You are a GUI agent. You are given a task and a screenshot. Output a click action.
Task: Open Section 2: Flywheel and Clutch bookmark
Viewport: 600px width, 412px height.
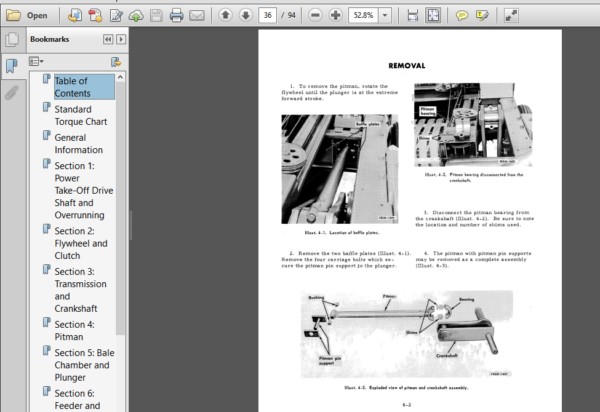81,243
